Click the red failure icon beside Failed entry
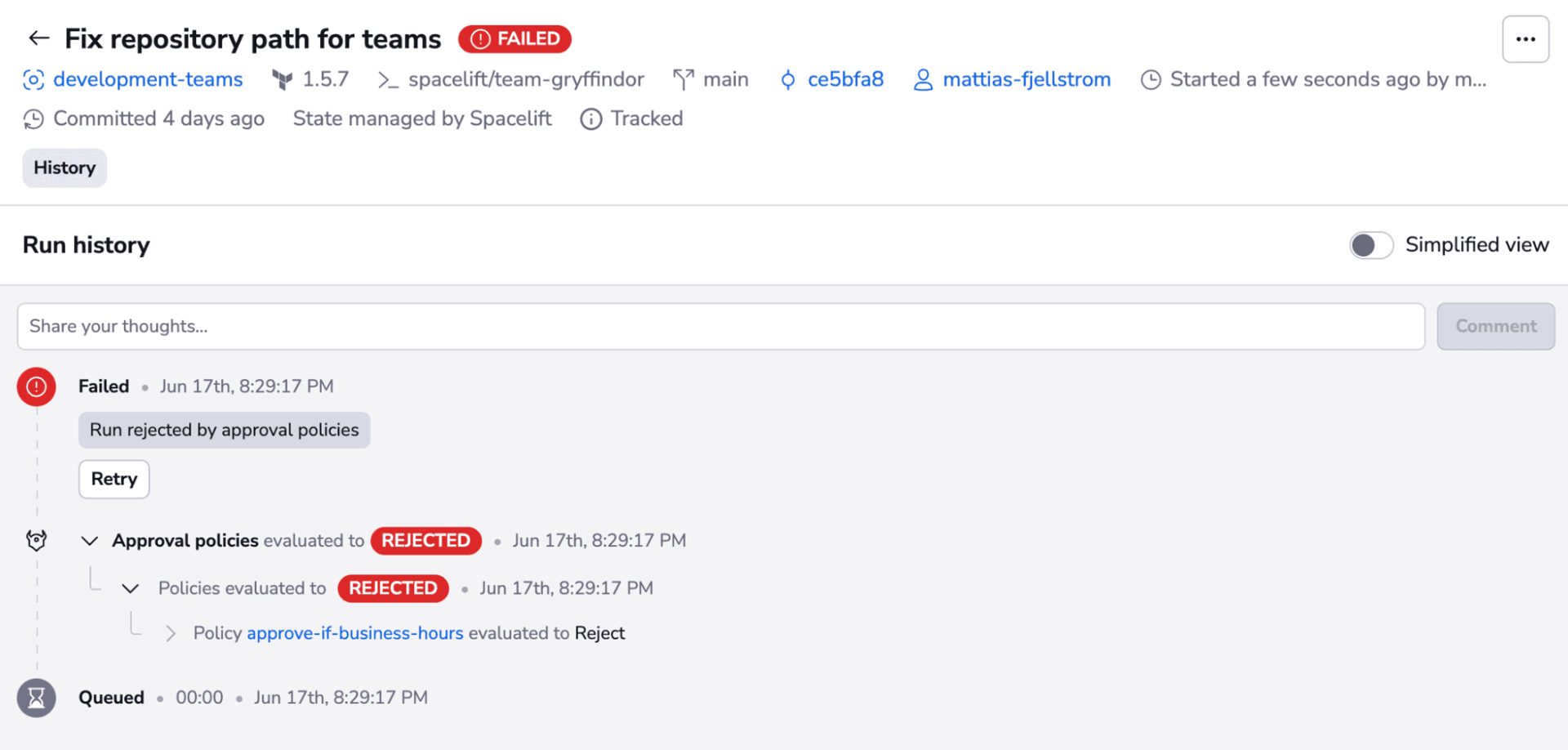1568x750 pixels. 36,386
